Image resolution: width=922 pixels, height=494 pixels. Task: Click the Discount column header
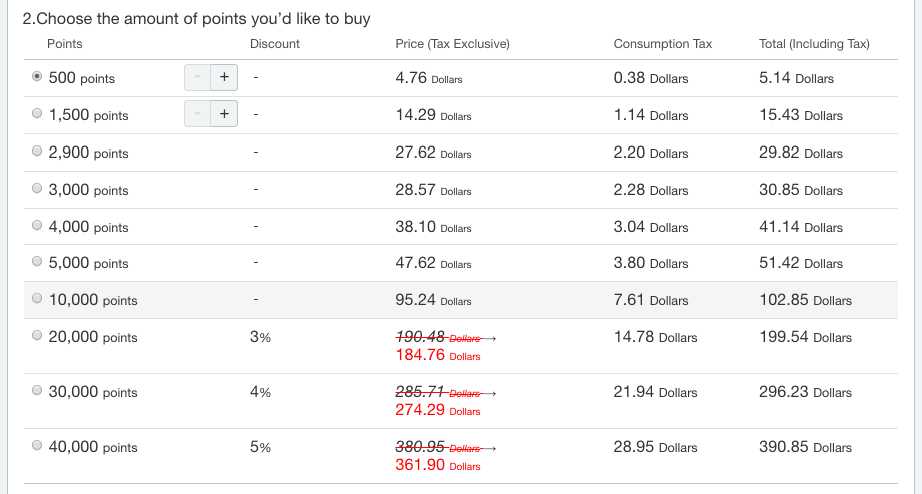pyautogui.click(x=275, y=44)
